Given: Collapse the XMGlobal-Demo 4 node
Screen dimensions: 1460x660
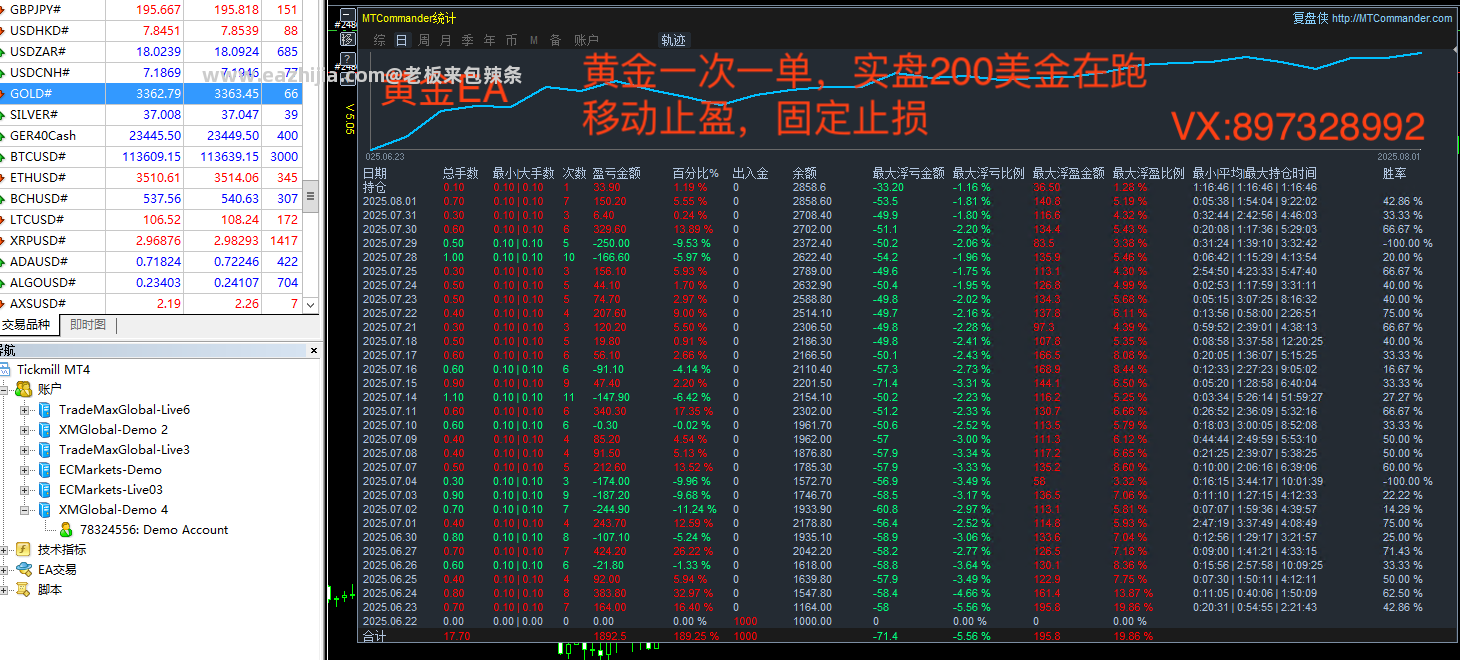Looking at the screenshot, I should [25, 509].
